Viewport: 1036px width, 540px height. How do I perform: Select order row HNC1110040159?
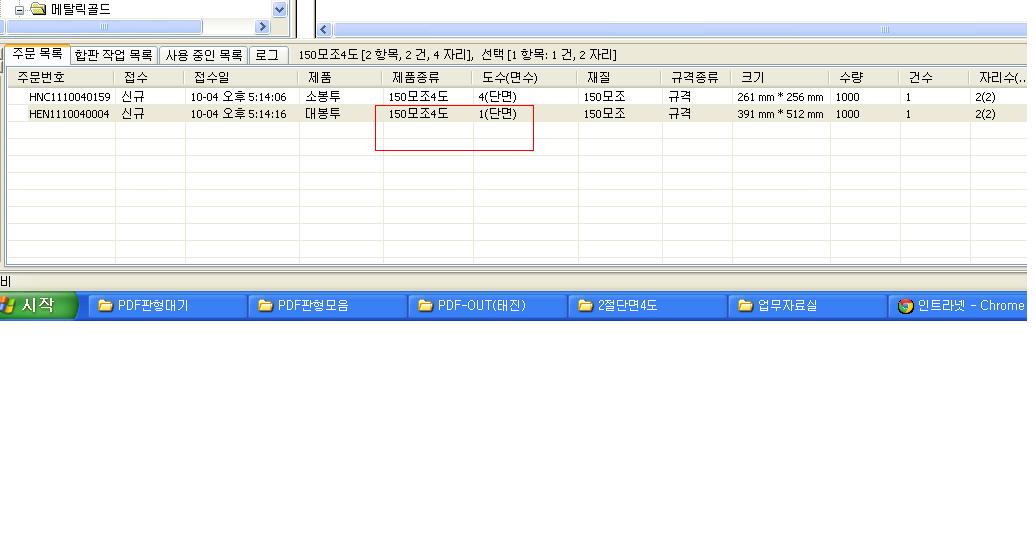point(69,97)
